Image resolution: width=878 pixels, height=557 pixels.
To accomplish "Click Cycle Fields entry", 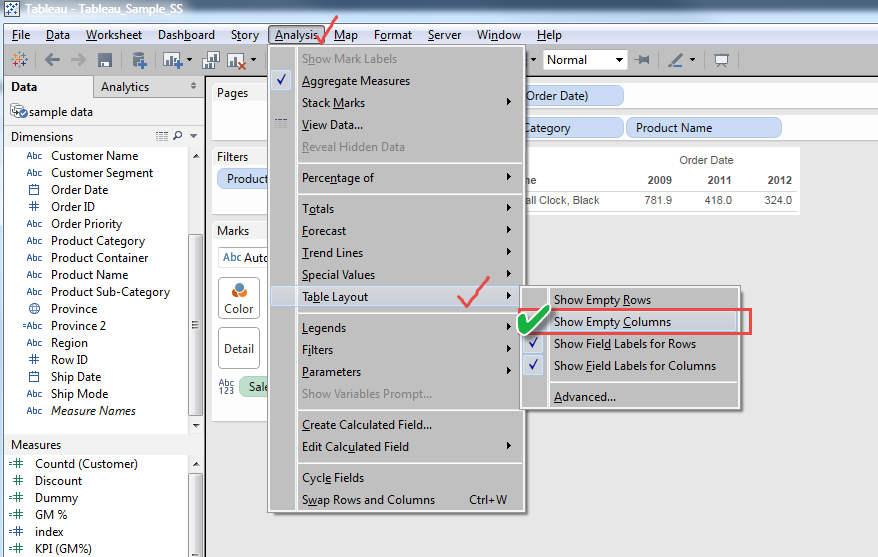I will [x=395, y=478].
